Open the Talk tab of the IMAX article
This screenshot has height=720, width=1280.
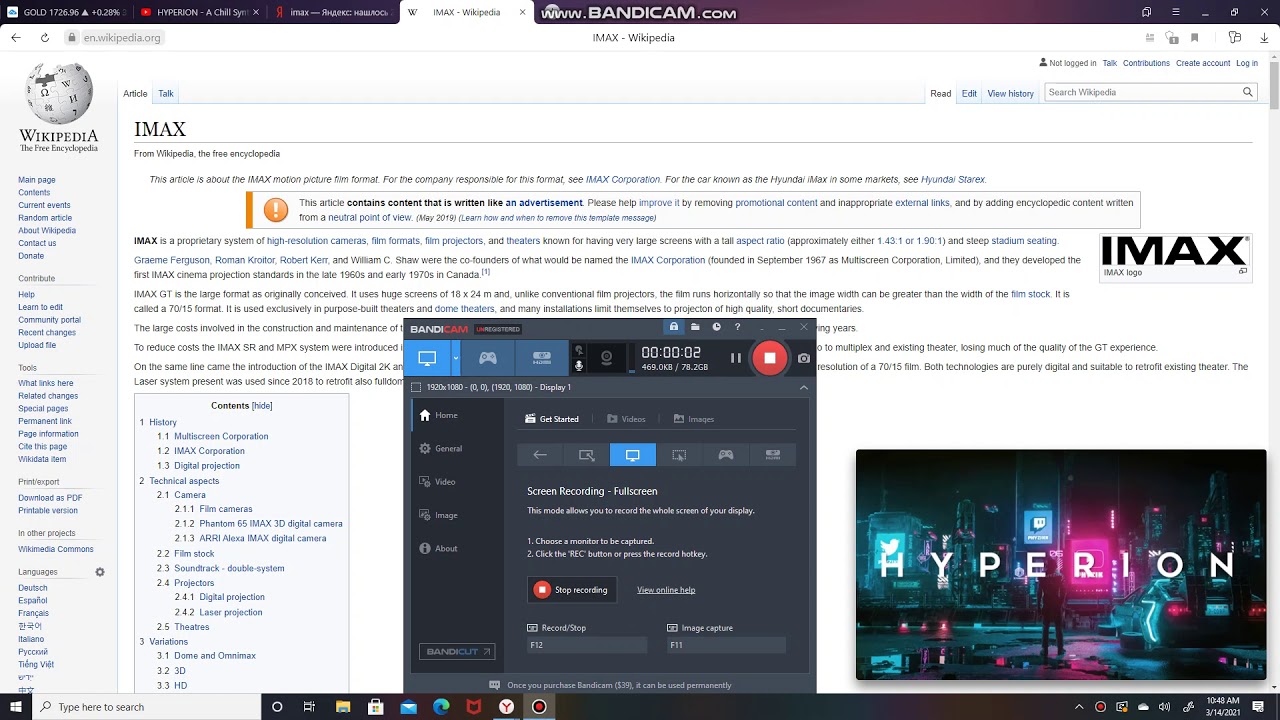[166, 93]
